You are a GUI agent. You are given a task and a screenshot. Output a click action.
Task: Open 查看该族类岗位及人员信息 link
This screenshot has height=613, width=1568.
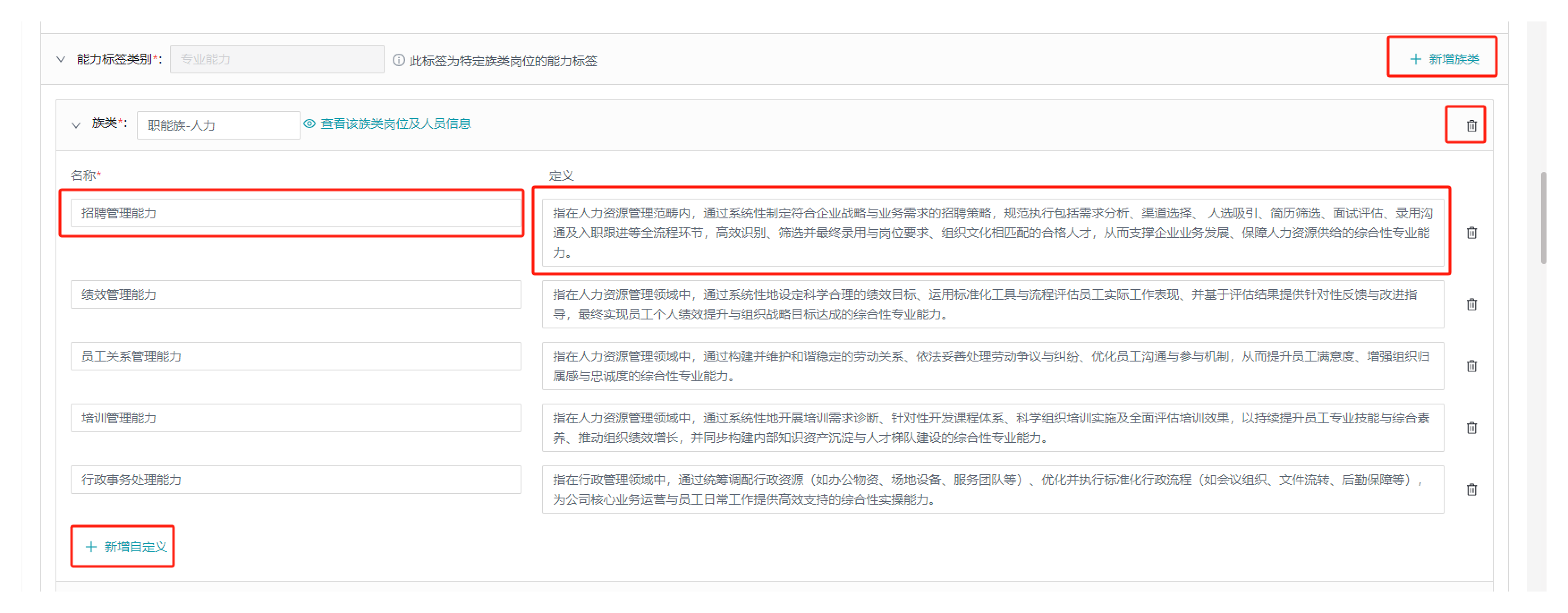click(x=396, y=123)
